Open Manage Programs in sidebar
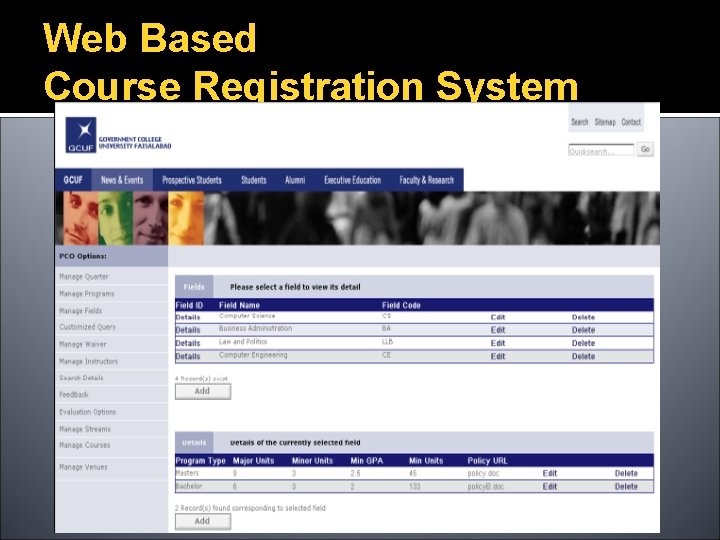 point(87,294)
